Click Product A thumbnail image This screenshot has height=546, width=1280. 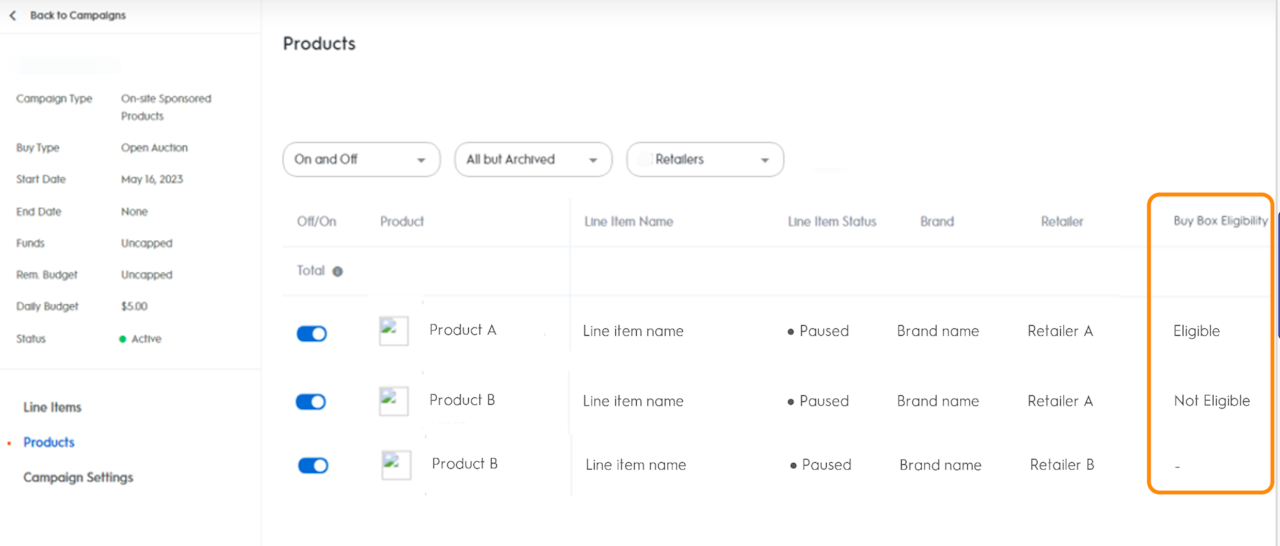(393, 331)
